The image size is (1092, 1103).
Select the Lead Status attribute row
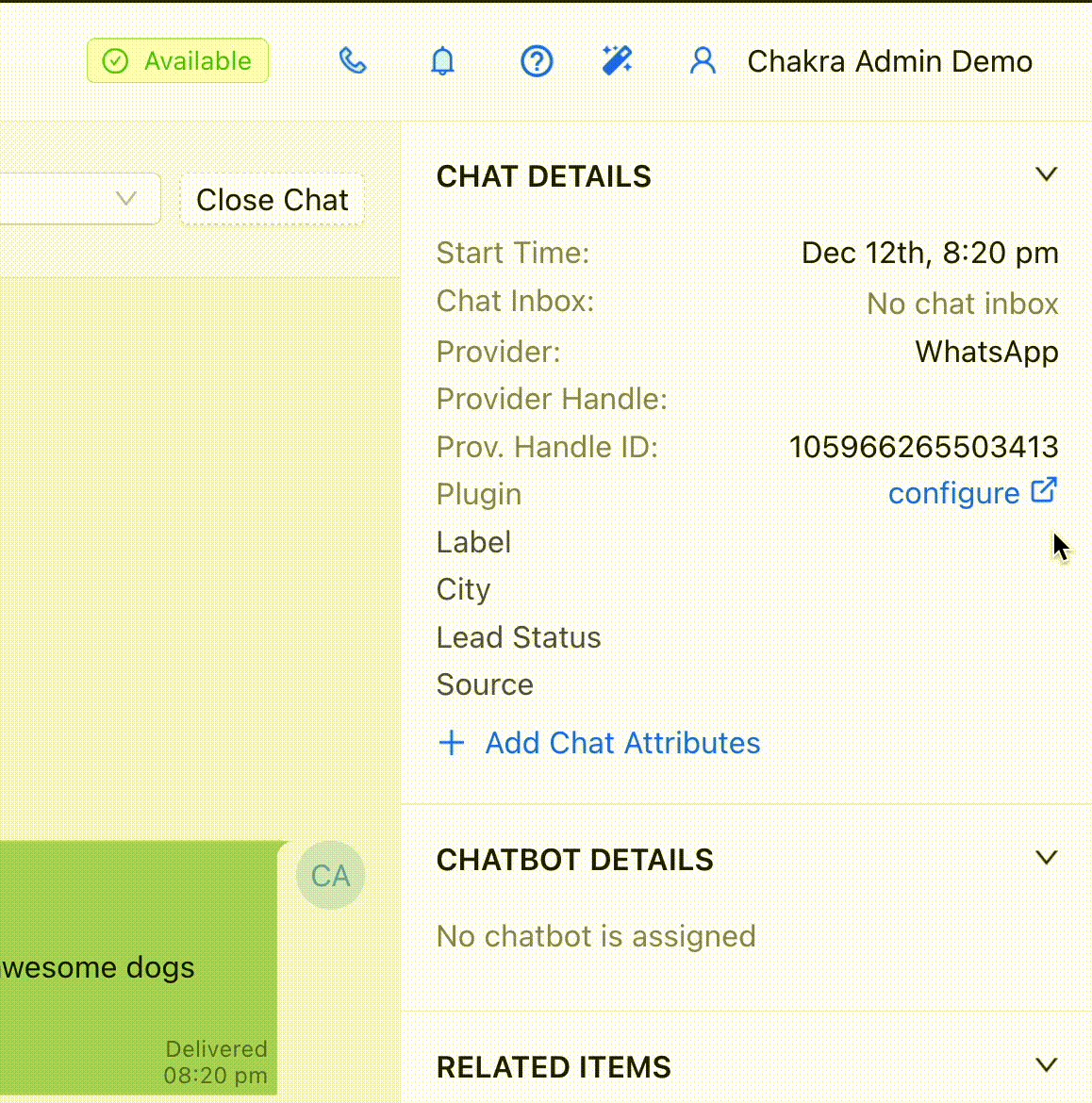(519, 637)
